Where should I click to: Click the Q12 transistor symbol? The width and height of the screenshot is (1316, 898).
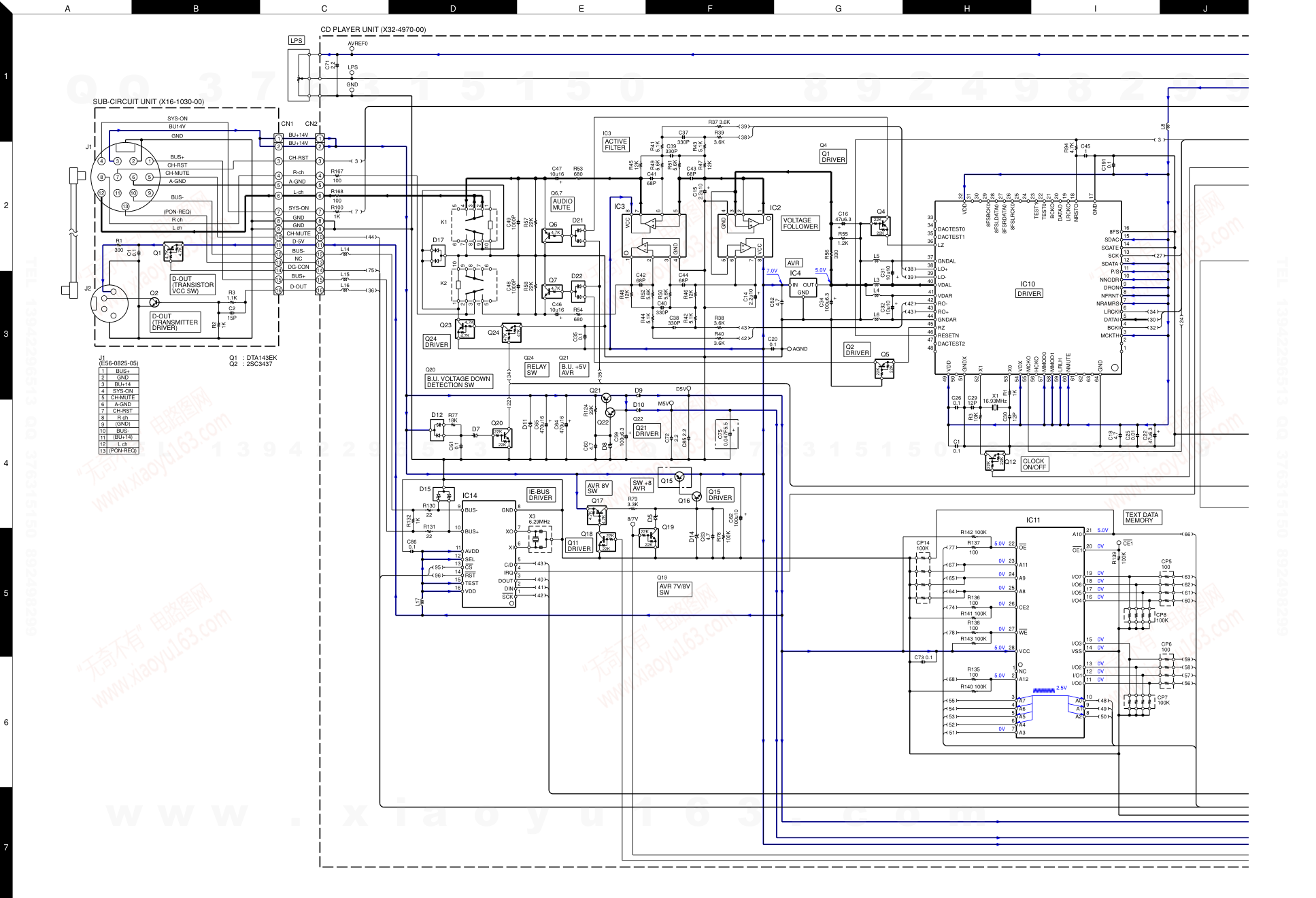[x=994, y=461]
